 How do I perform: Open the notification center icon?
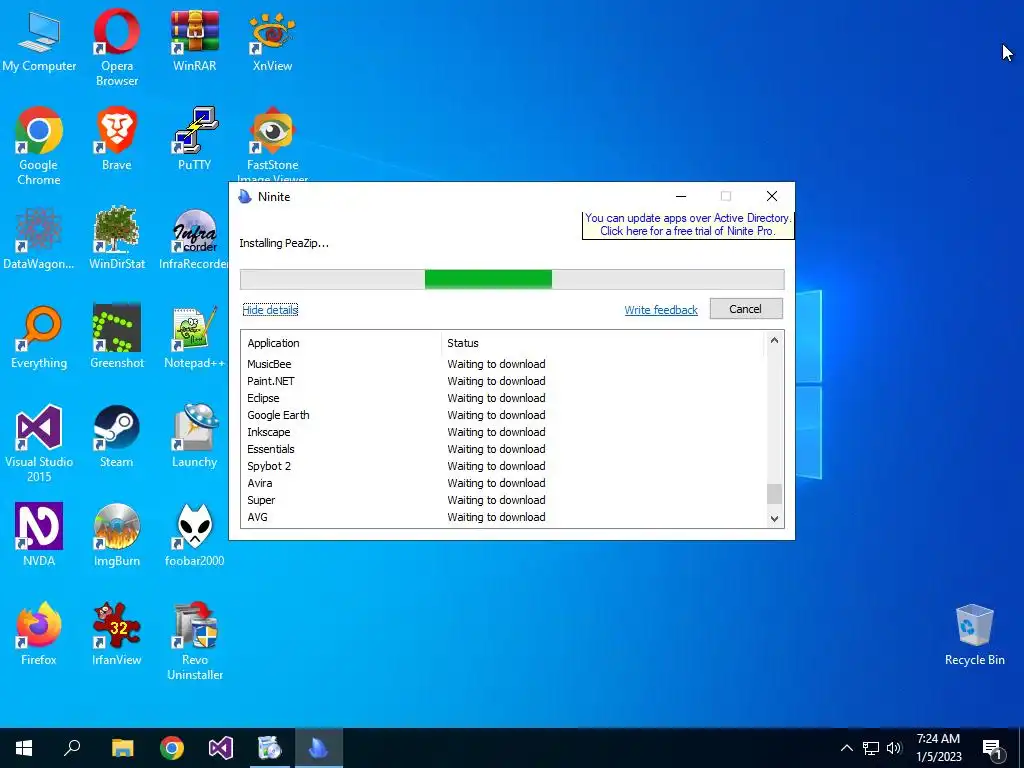pos(993,749)
